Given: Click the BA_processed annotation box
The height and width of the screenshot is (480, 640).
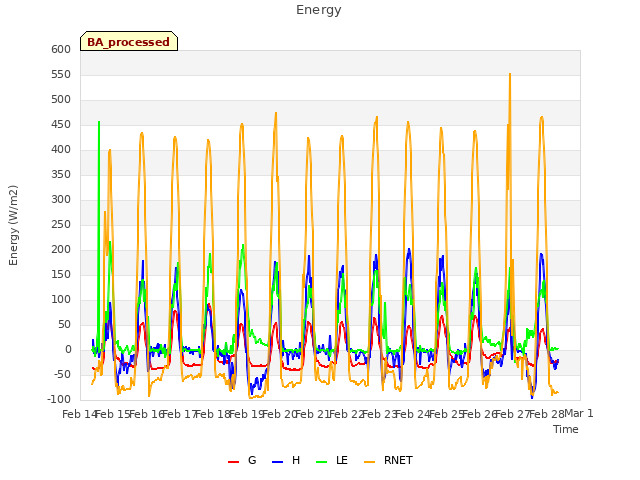Looking at the screenshot, I should pos(129,41).
